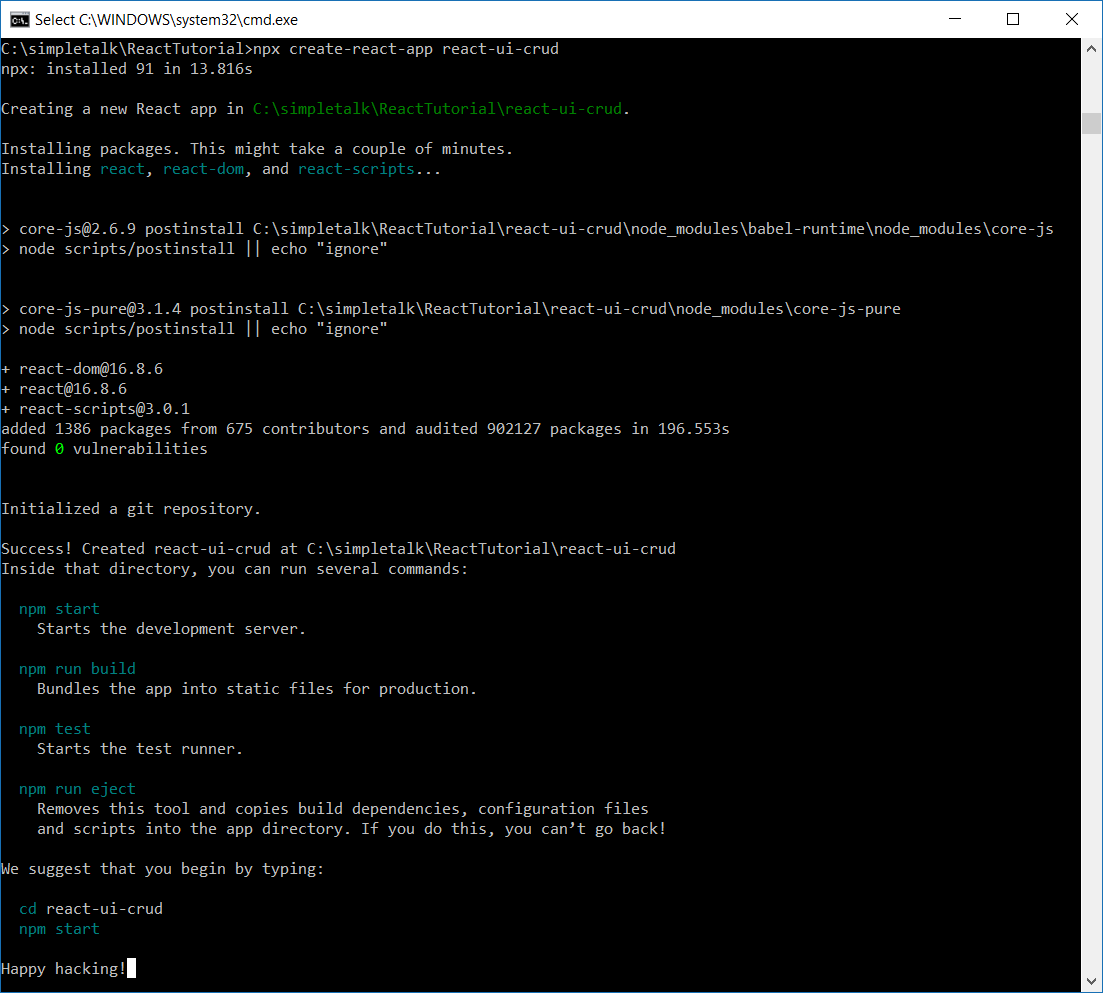This screenshot has height=993, width=1103.
Task: Click the 'core-js-pure@3.1.4 postinstall' line
Action: (451, 309)
